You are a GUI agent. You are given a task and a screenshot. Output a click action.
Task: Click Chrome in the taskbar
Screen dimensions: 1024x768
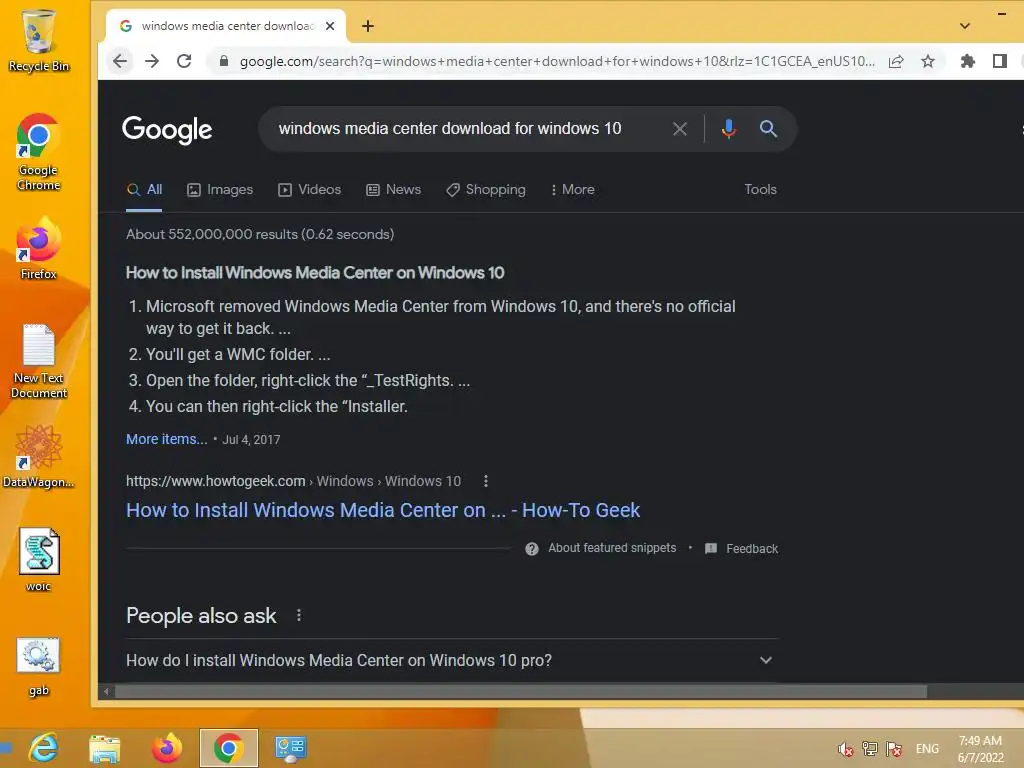pyautogui.click(x=229, y=748)
